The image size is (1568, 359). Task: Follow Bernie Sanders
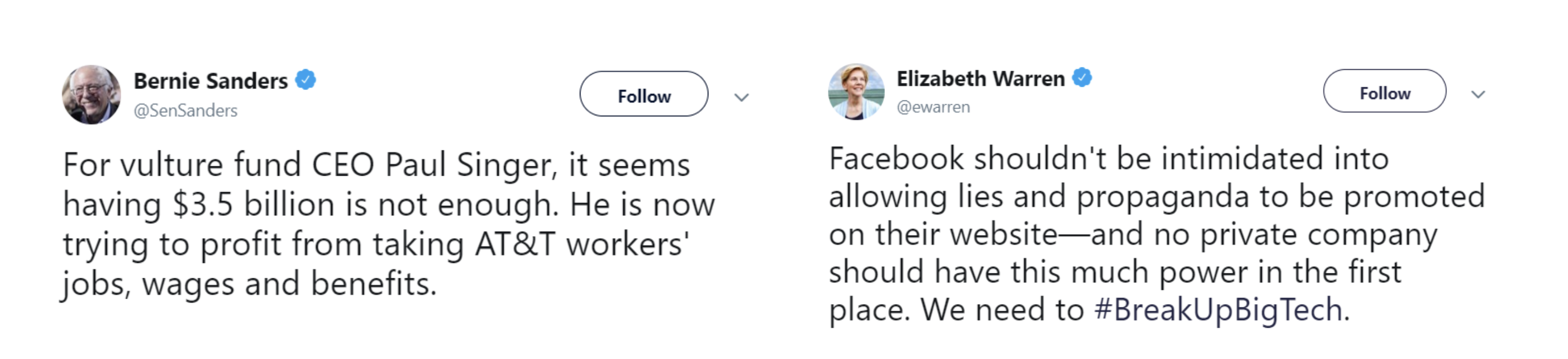644,94
